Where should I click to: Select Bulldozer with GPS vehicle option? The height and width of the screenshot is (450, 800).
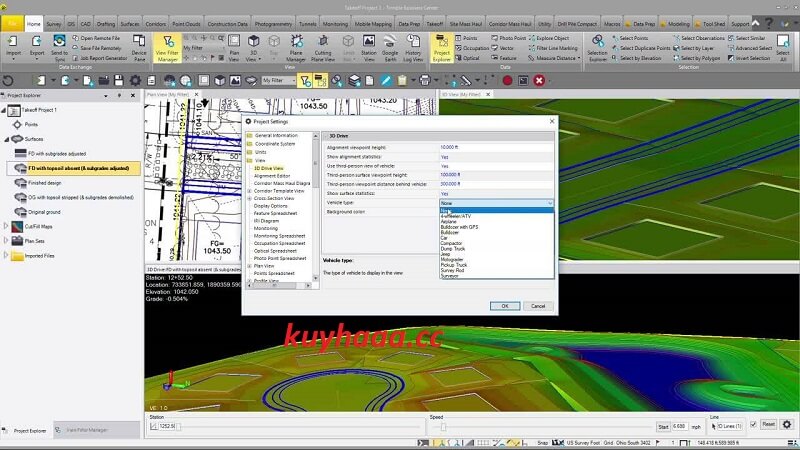459,227
